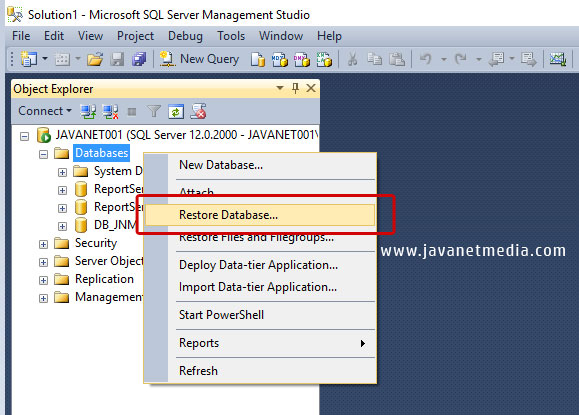Open the Project menu
579x415 pixels.
tap(136, 36)
